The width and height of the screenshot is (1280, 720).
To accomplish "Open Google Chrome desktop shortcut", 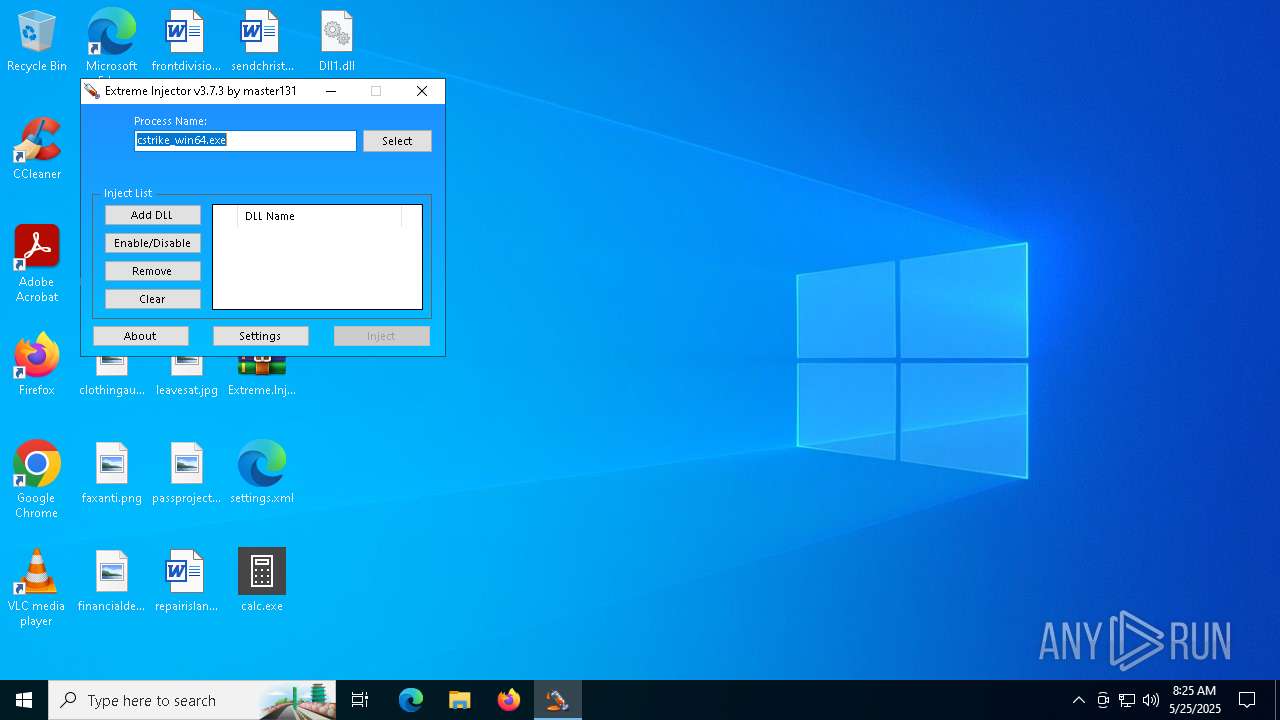I will point(37,480).
